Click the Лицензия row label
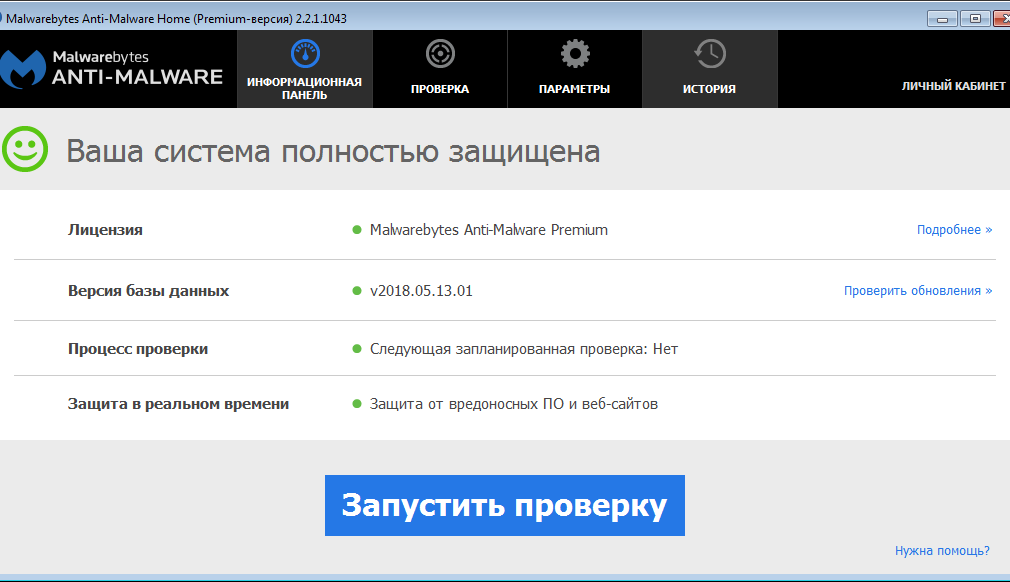The height and width of the screenshot is (582, 1010). point(105,230)
